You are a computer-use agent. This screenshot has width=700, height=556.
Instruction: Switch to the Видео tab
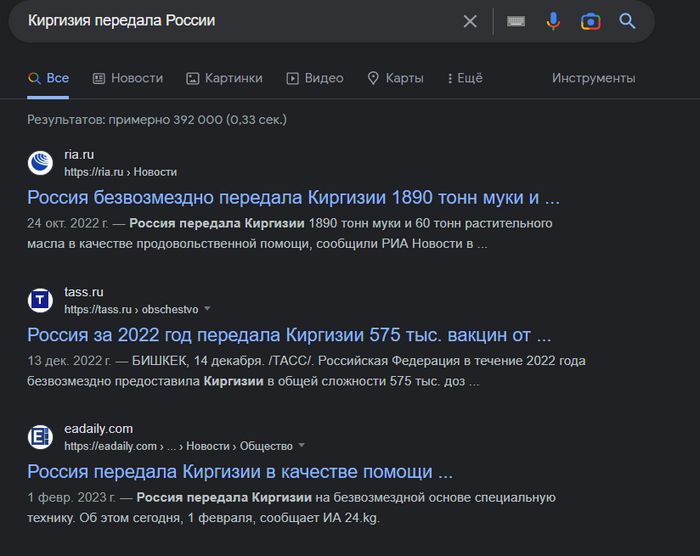[x=315, y=78]
